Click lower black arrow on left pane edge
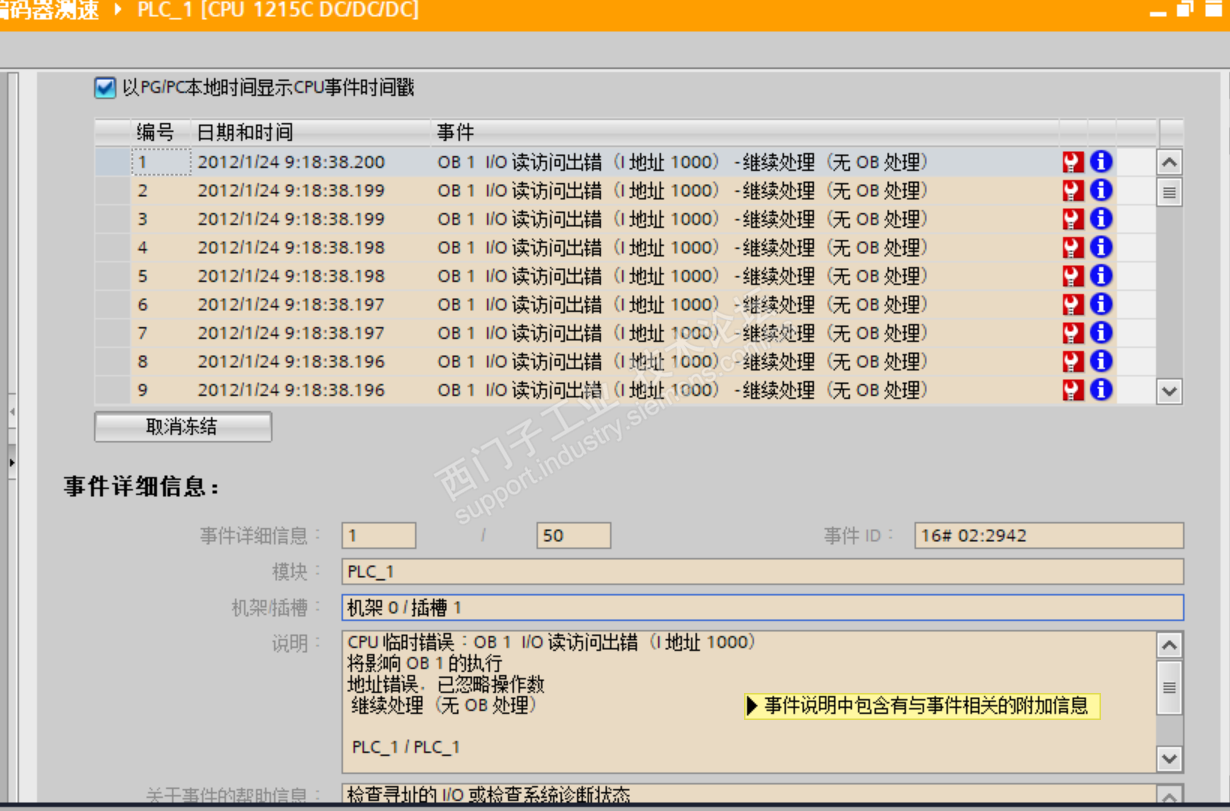This screenshot has height=811, width=1230. point(12,462)
